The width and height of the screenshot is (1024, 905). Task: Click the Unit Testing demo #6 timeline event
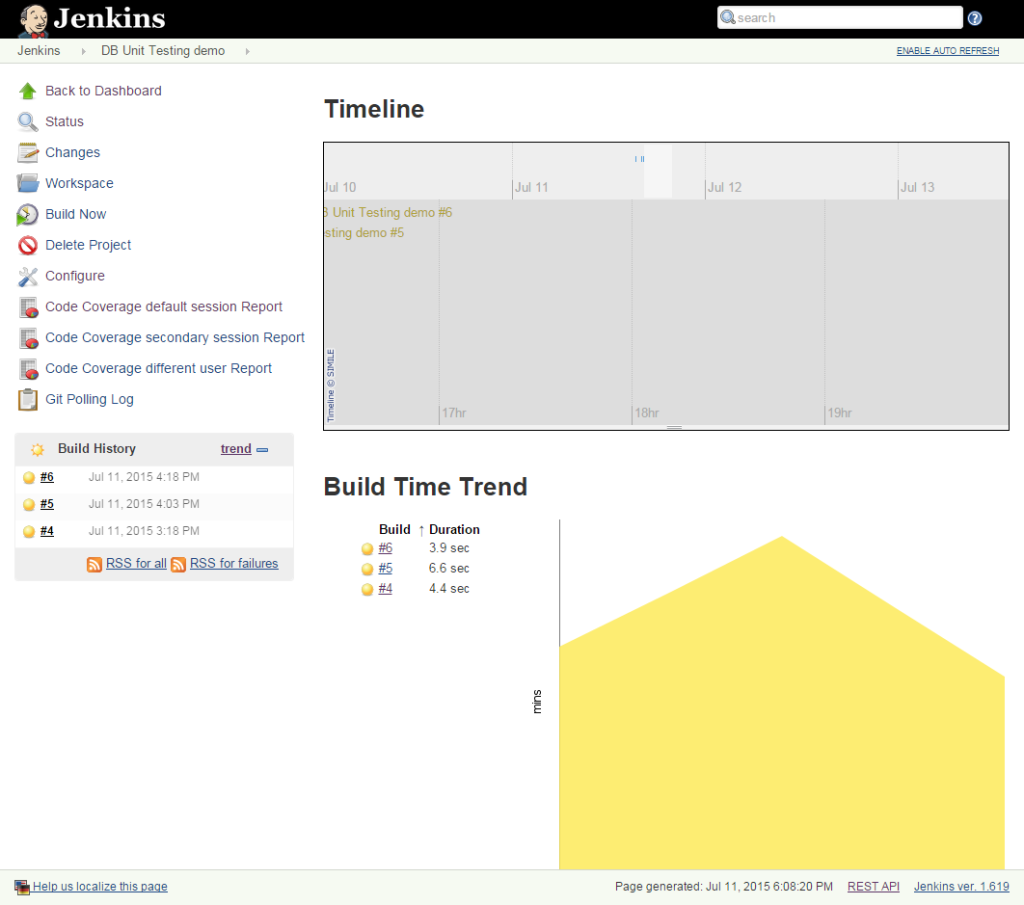389,213
